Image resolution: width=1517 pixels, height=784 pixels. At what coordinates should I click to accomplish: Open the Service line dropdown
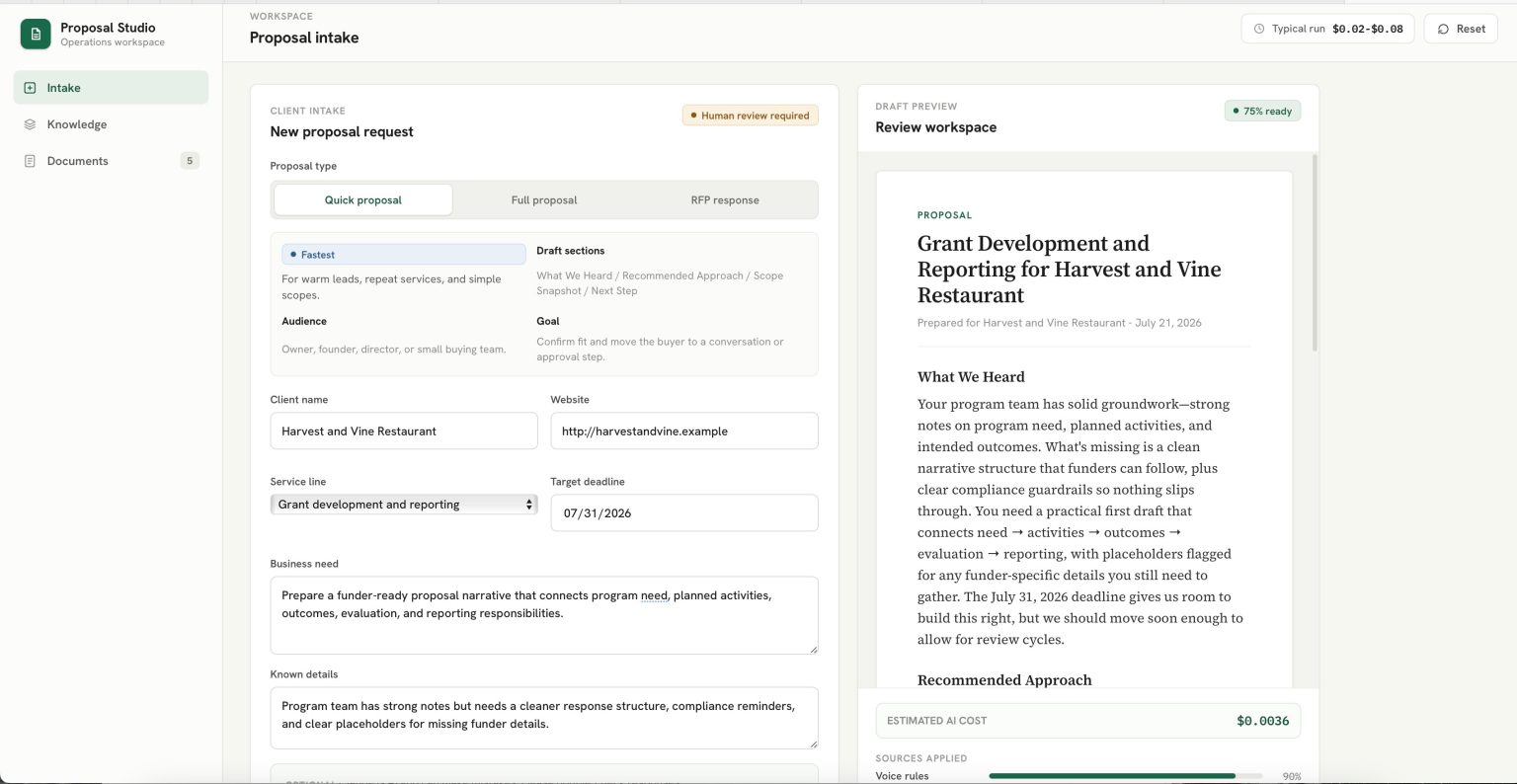[404, 505]
